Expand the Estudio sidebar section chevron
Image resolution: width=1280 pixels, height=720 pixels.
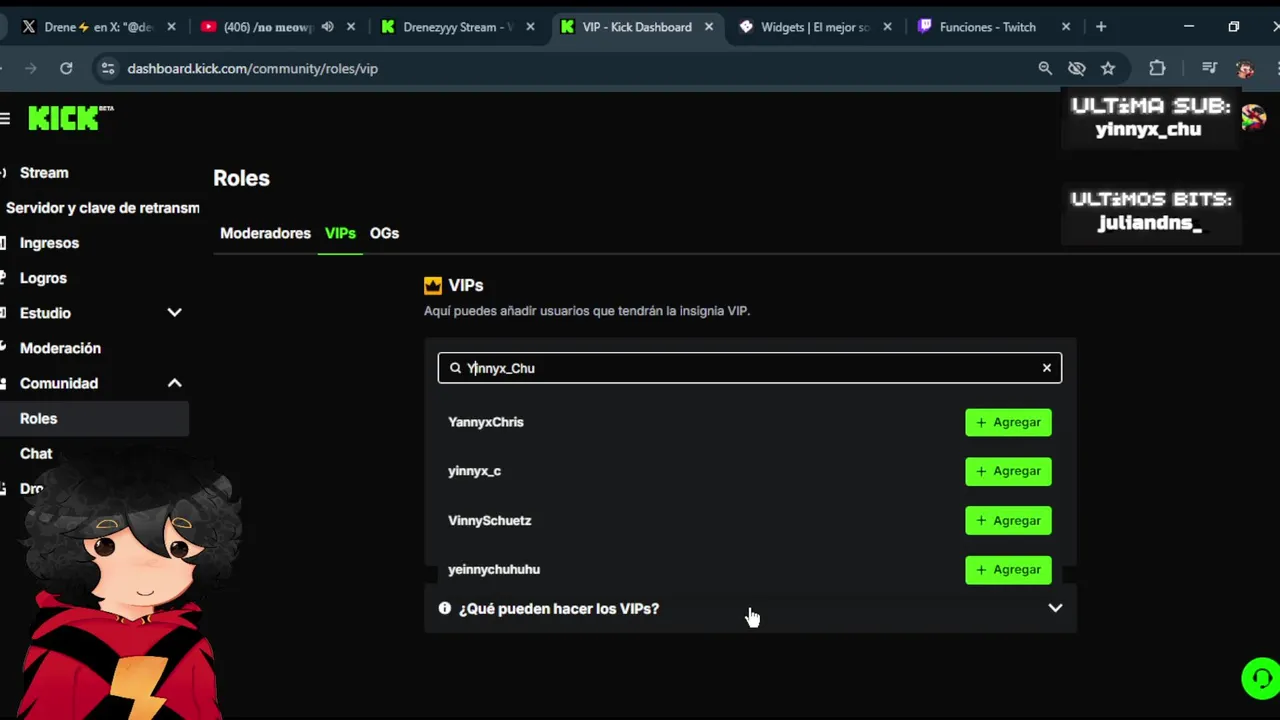pos(174,313)
